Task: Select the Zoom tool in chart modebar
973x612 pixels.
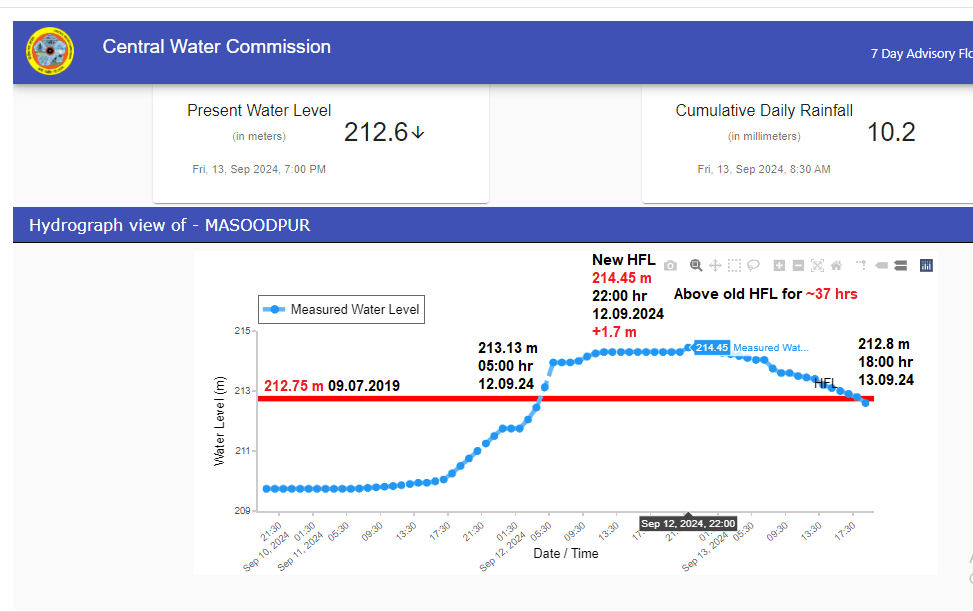Action: click(696, 266)
